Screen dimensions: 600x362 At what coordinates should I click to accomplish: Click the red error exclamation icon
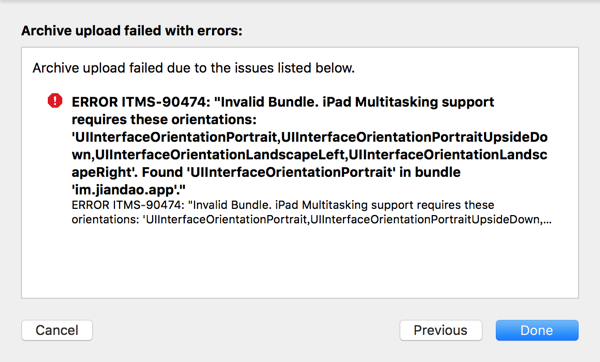point(55,101)
